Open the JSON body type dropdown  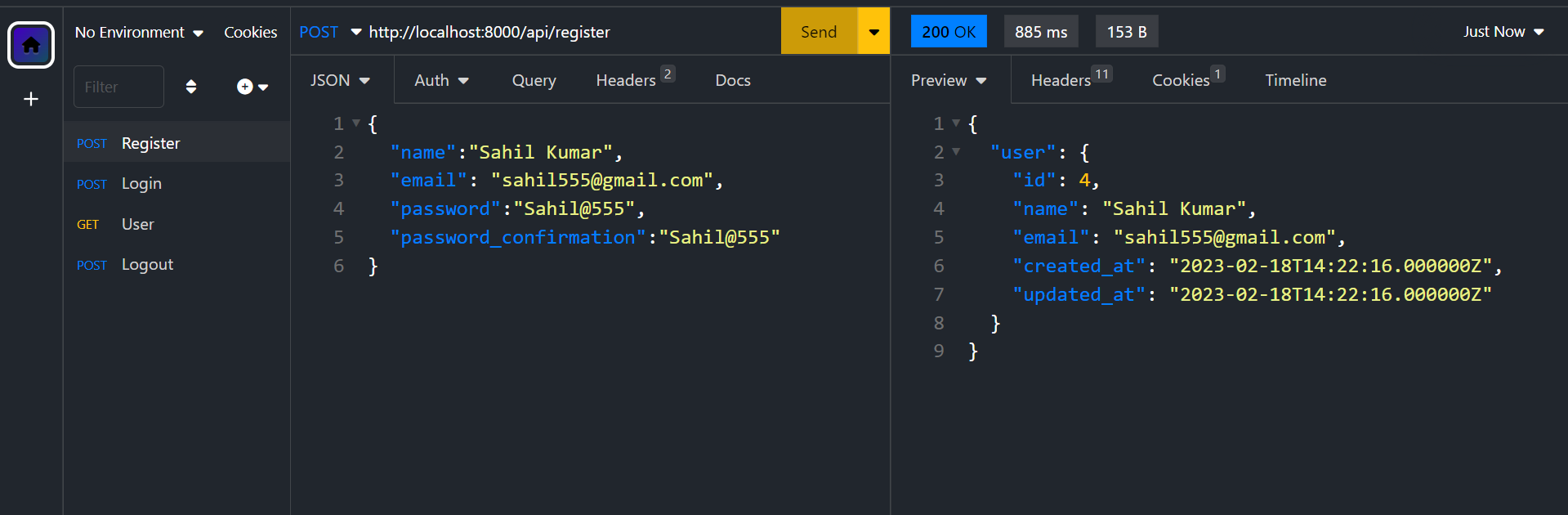coord(340,80)
